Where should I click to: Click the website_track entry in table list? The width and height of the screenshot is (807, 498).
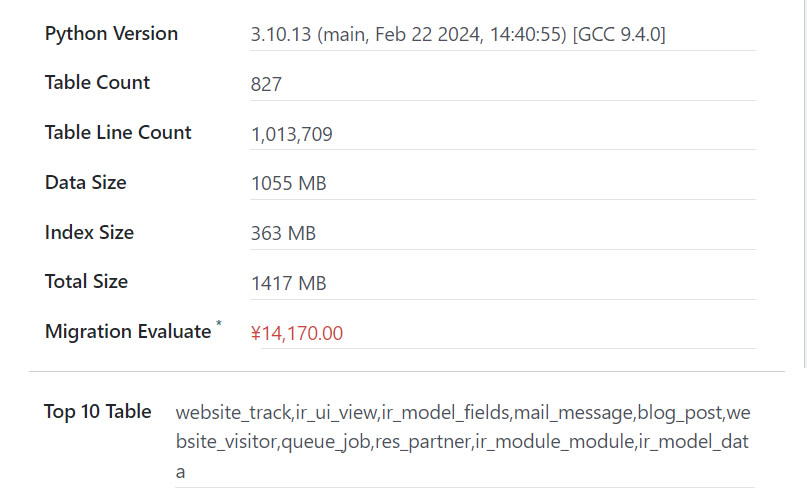tap(234, 413)
